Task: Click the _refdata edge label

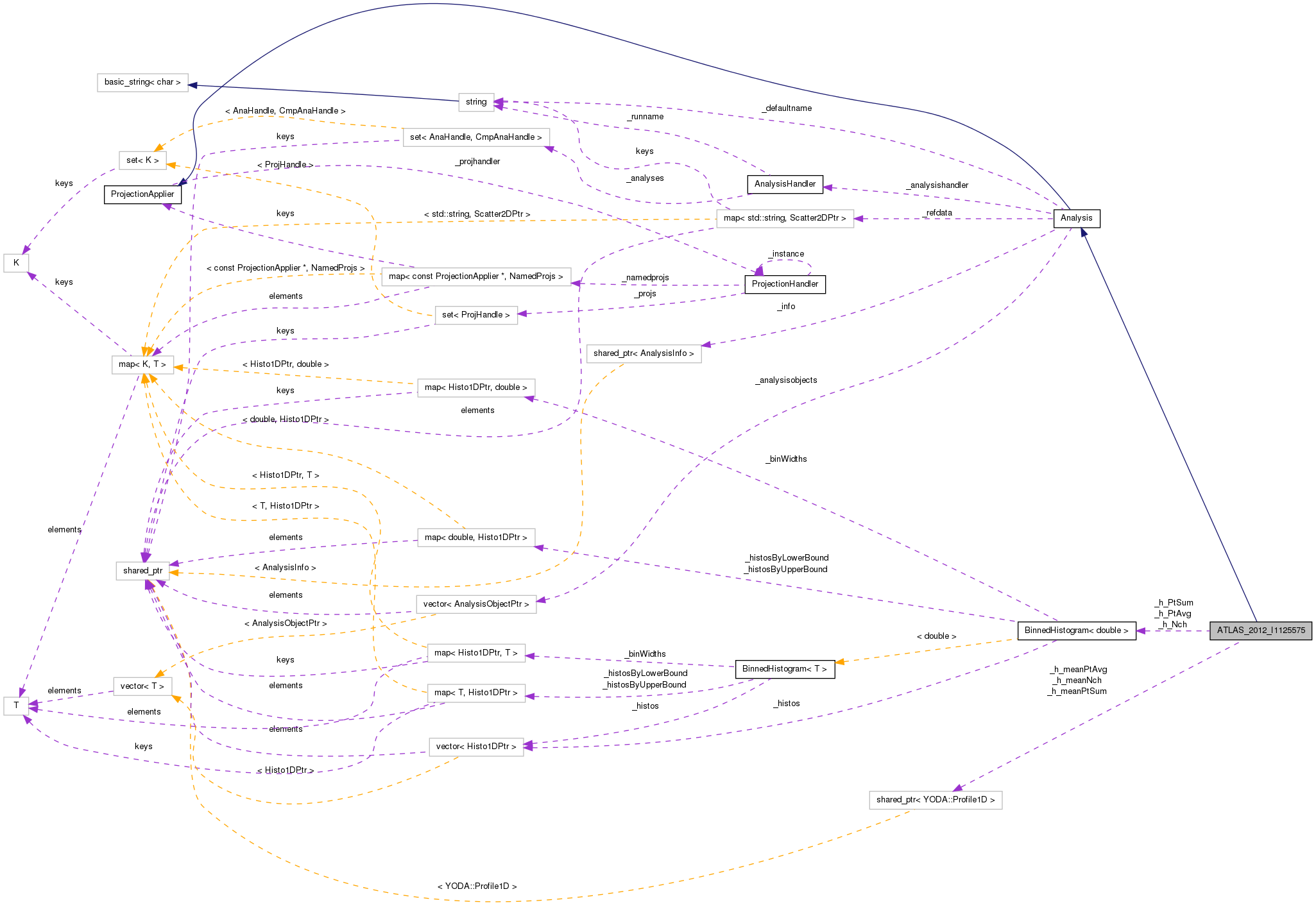Action: (x=937, y=213)
